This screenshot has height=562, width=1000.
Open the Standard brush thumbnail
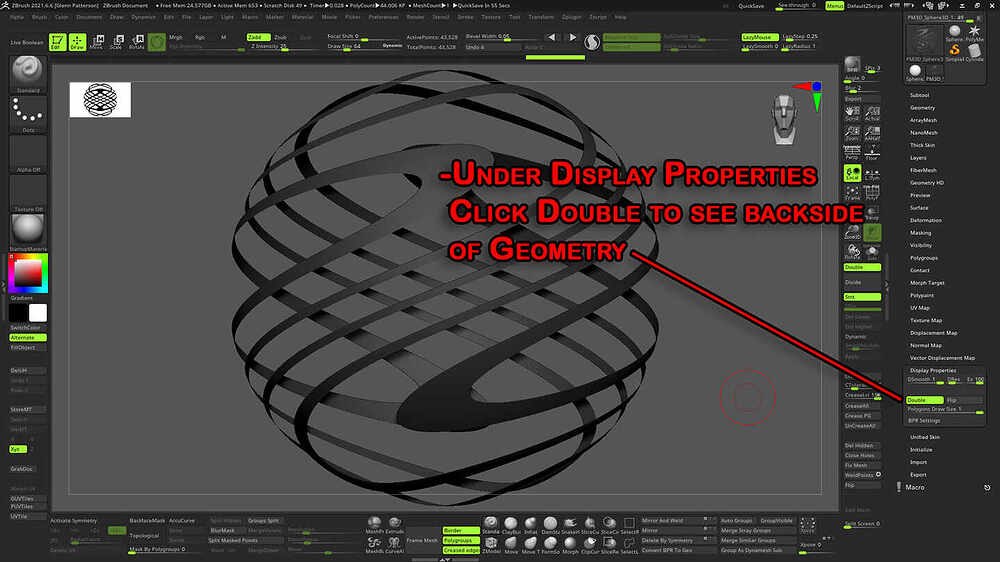27,74
